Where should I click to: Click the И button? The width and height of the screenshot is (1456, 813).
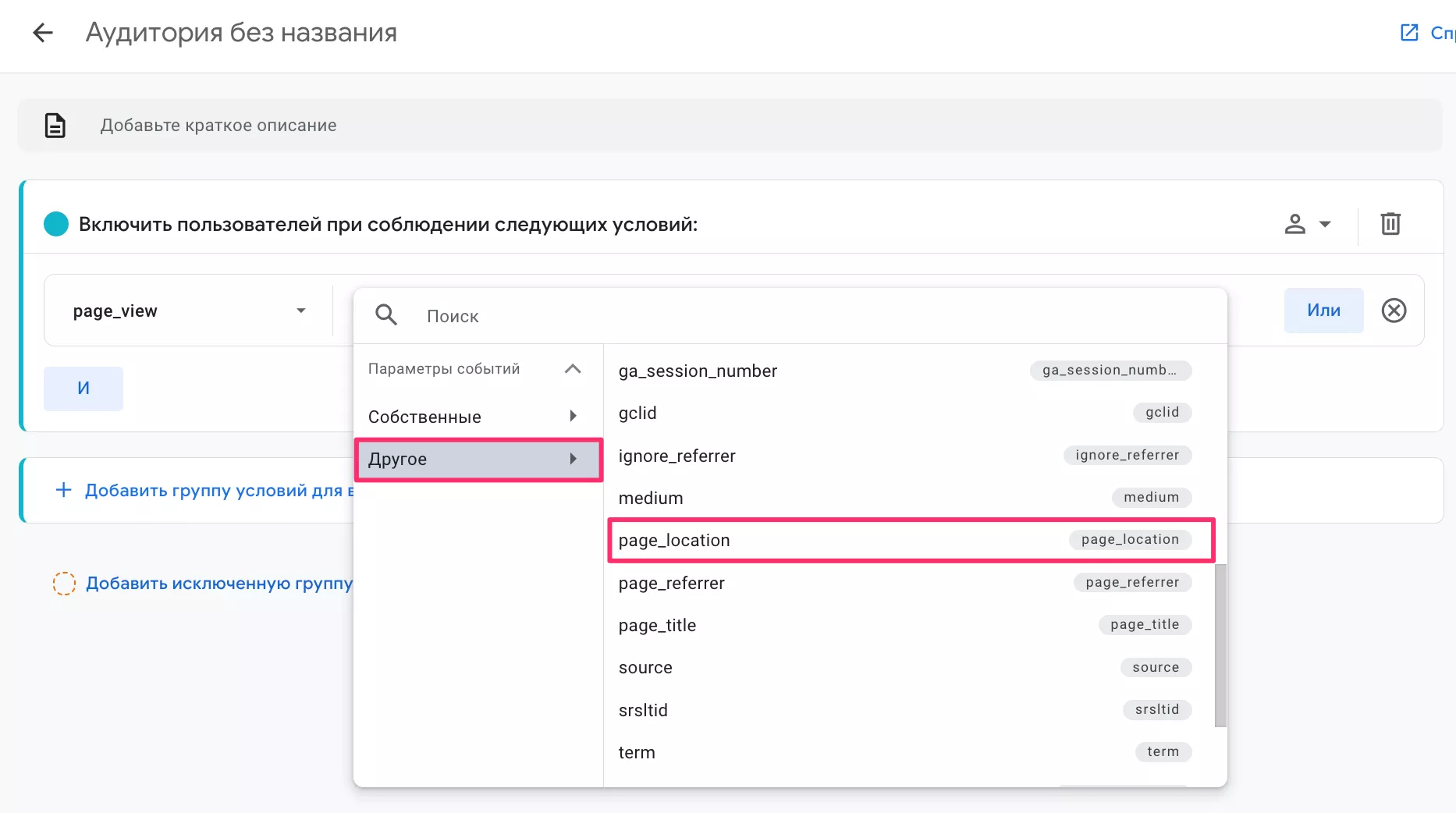[x=83, y=389]
